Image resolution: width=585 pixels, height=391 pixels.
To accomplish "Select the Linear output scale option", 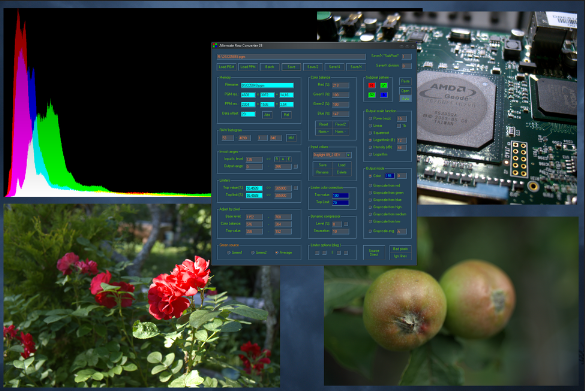I will tap(376, 126).
